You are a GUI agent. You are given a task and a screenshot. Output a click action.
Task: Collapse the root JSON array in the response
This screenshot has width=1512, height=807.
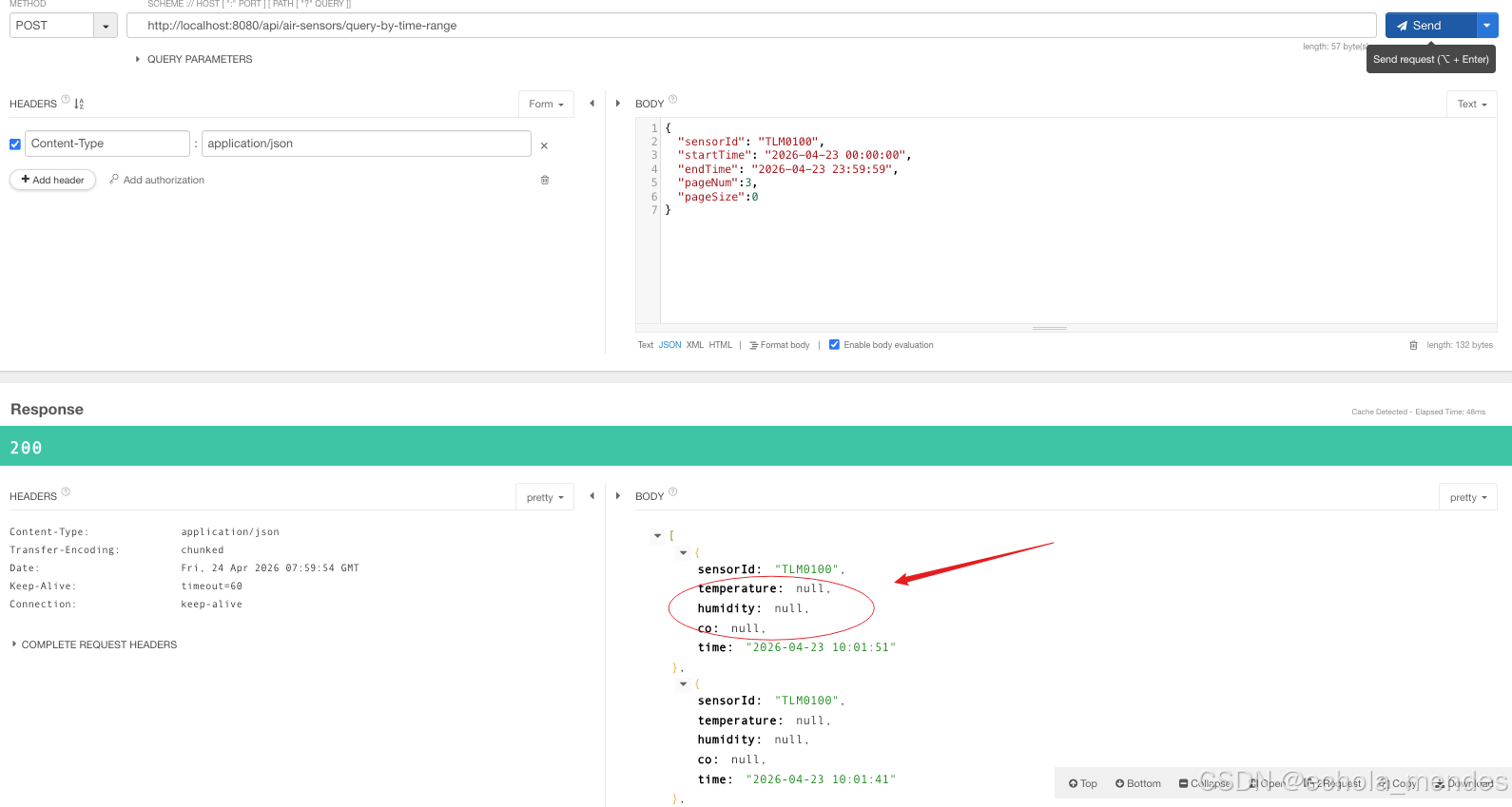click(x=657, y=536)
